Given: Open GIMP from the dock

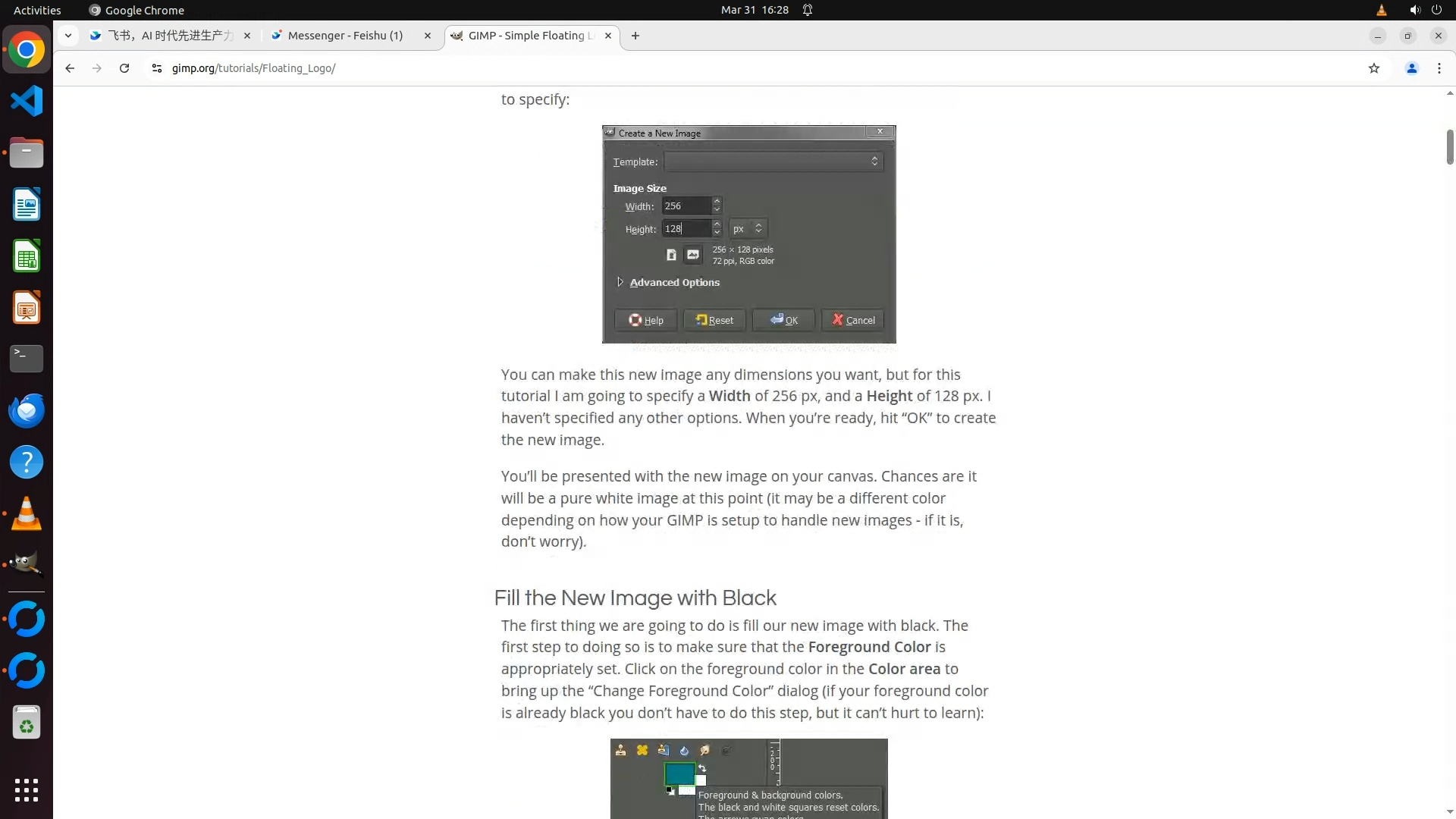Looking at the screenshot, I should pos(27,564).
